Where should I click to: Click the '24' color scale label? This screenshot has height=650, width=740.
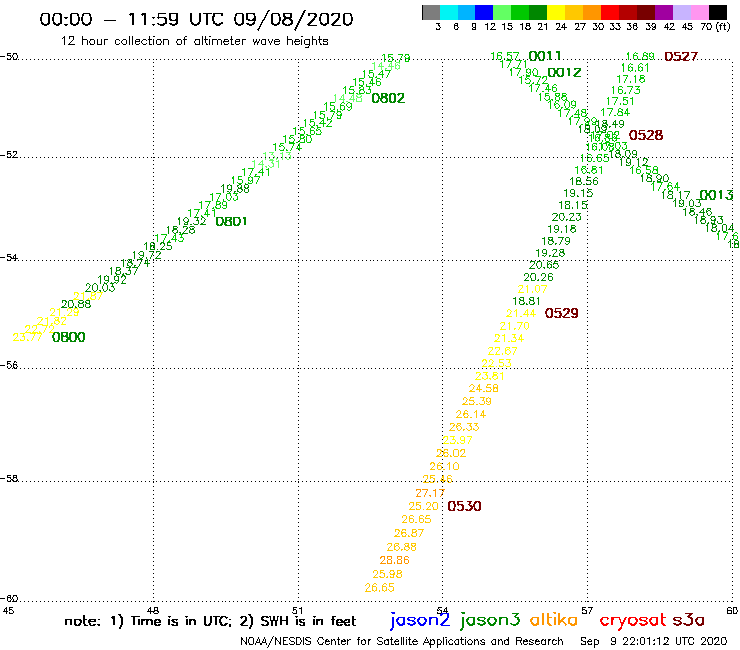coord(561,26)
